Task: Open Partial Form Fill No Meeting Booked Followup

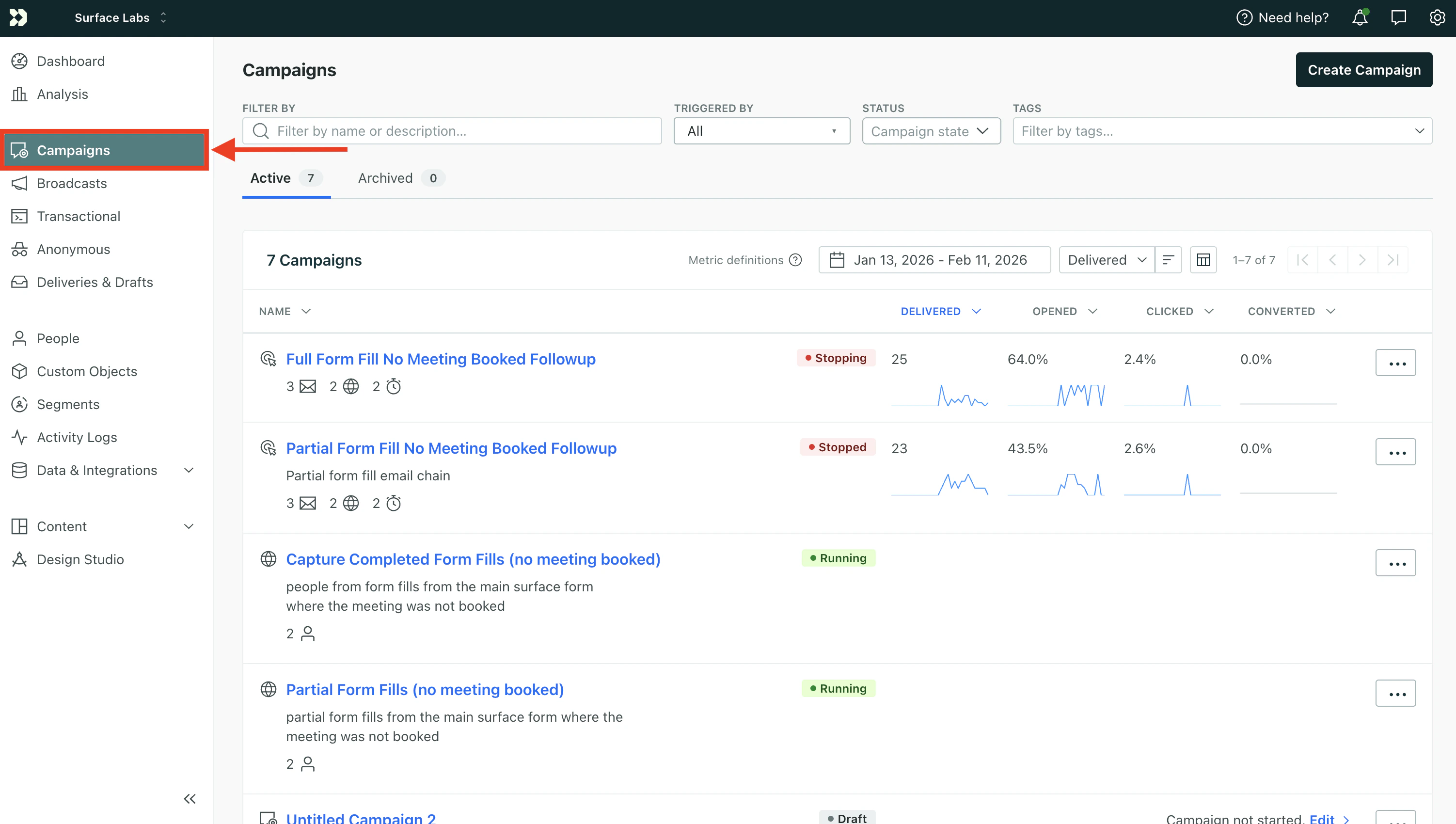Action: coord(451,448)
